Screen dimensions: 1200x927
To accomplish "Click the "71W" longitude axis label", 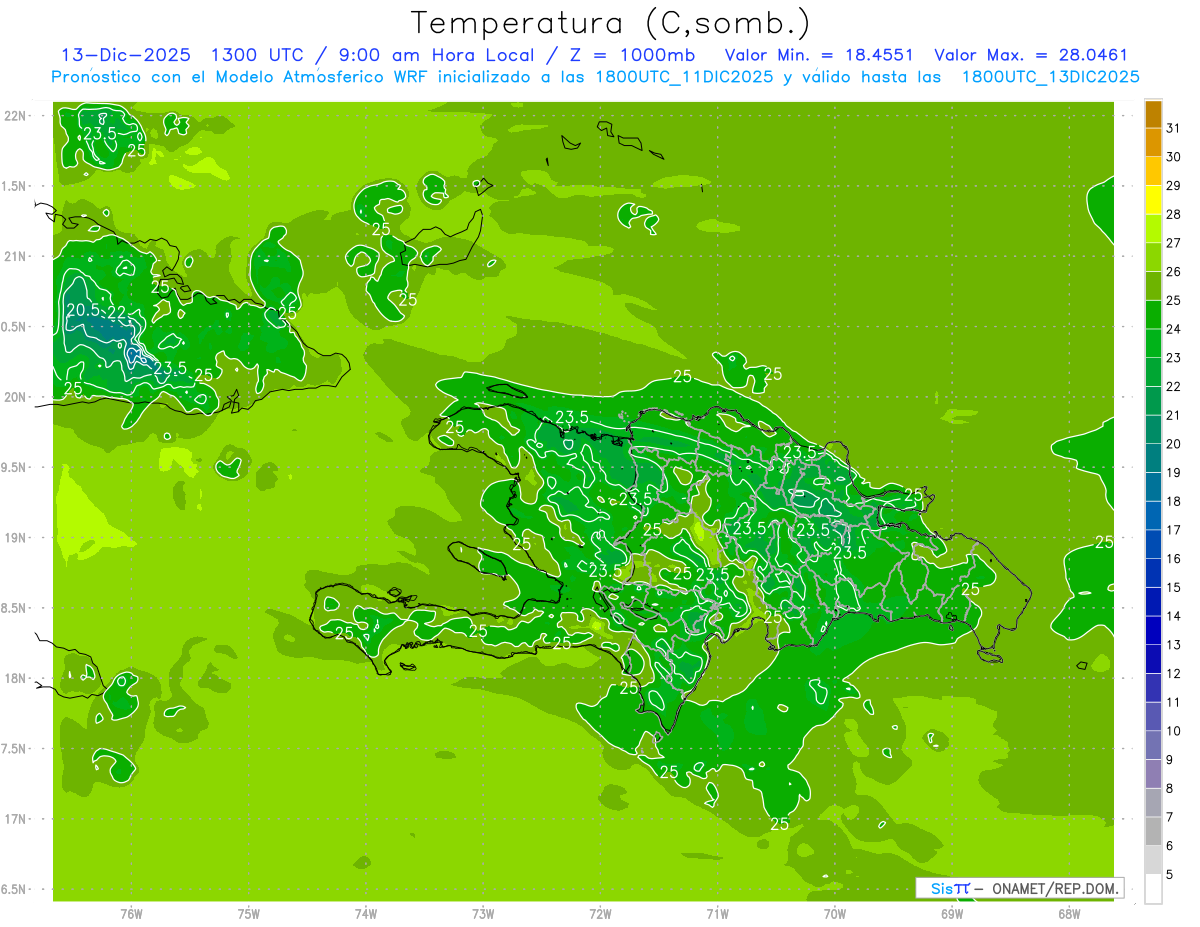I will 717,913.
